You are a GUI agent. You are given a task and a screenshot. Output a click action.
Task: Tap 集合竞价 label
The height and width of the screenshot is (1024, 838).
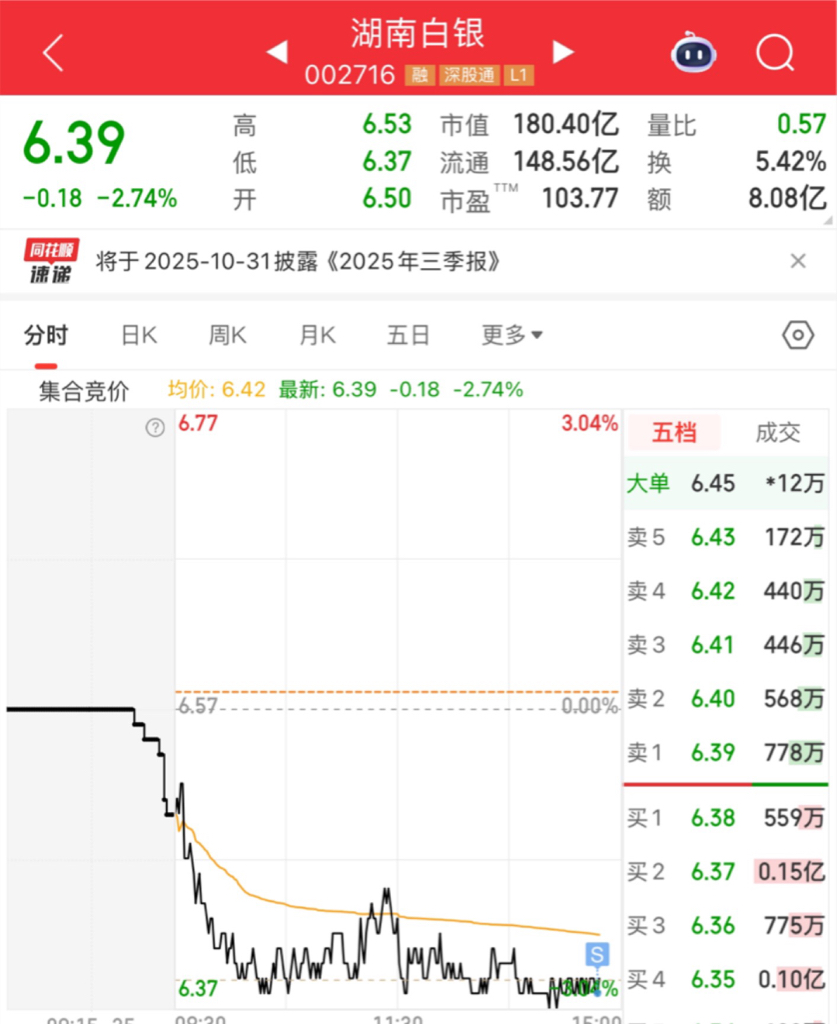pos(84,391)
